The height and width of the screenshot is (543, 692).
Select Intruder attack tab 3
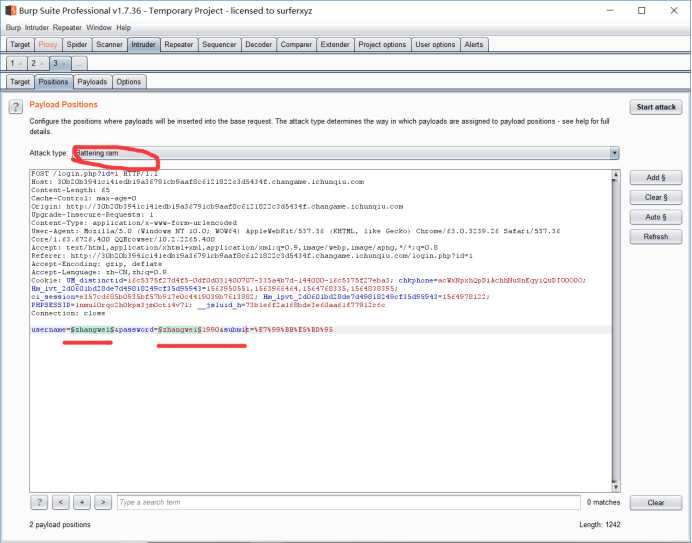pyautogui.click(x=60, y=64)
